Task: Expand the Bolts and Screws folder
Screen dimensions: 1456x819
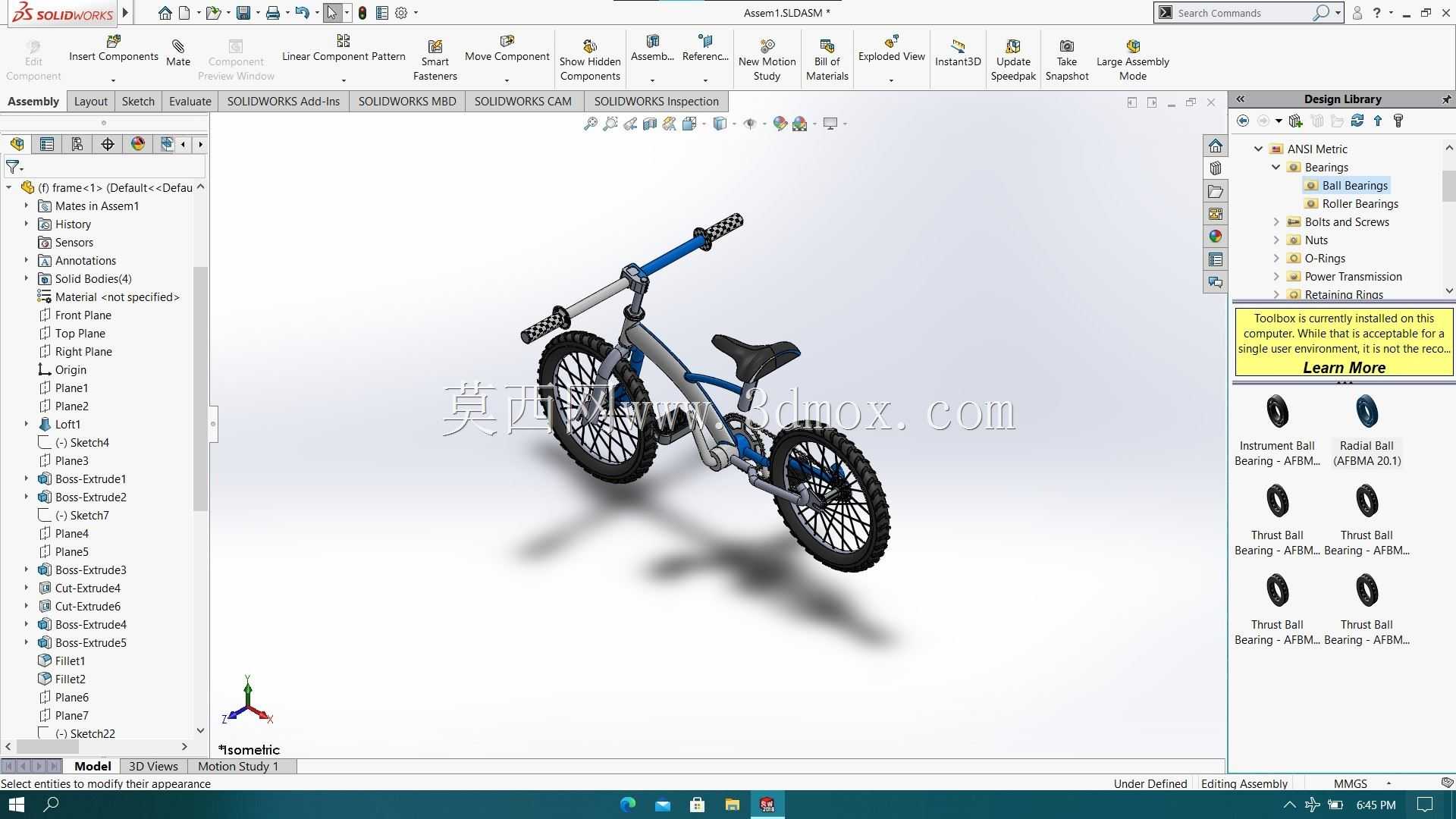Action: [1276, 222]
